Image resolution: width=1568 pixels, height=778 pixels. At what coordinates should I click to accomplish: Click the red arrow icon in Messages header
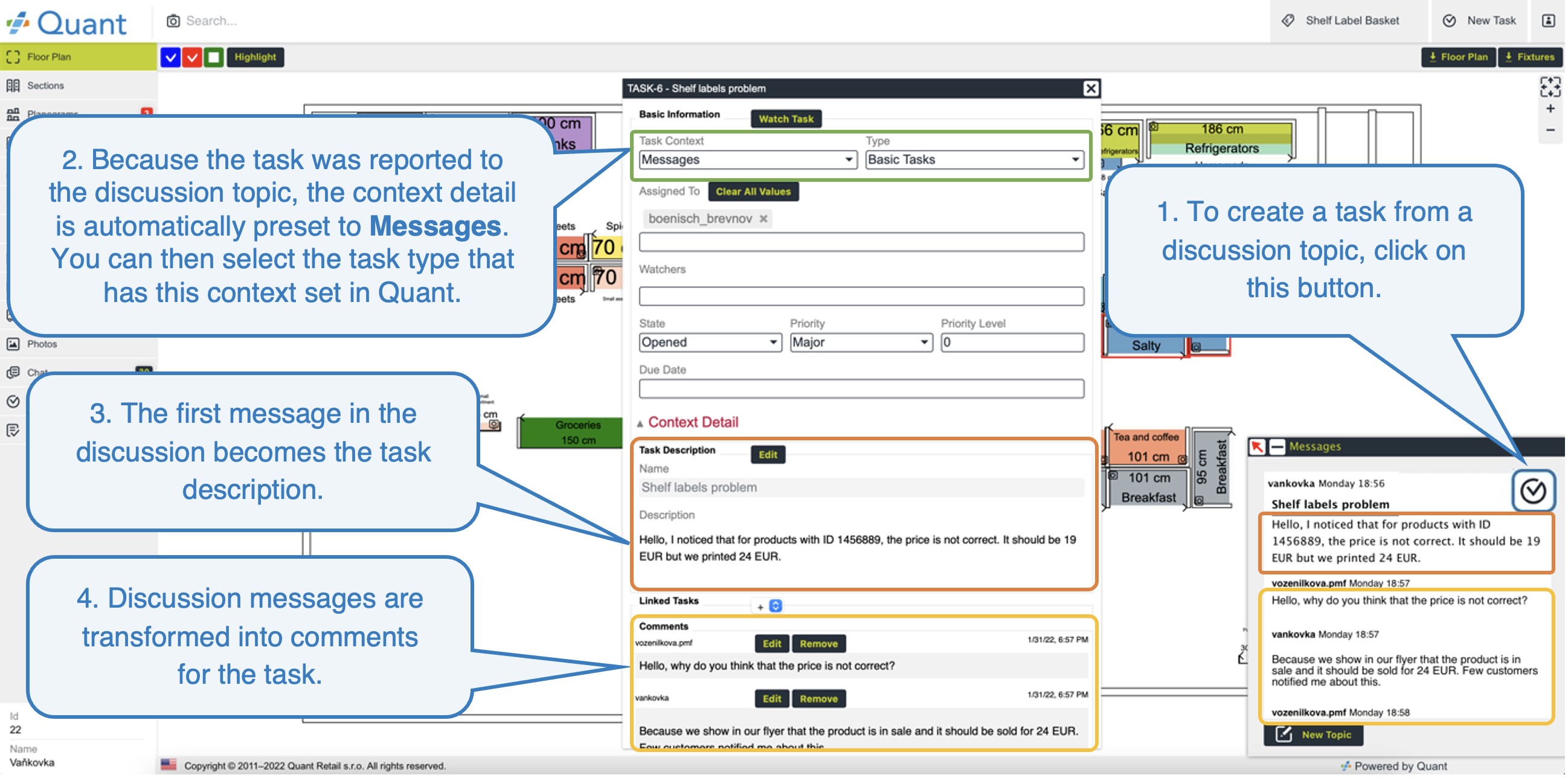(1258, 448)
